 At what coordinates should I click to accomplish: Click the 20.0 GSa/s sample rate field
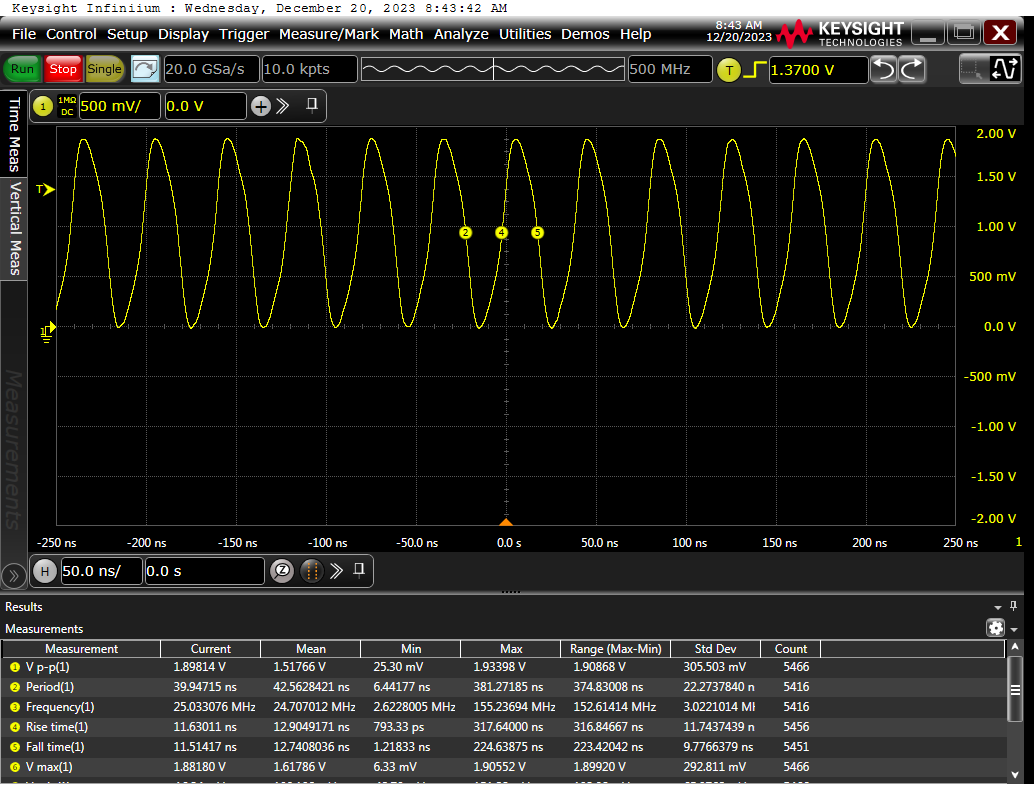coord(210,69)
